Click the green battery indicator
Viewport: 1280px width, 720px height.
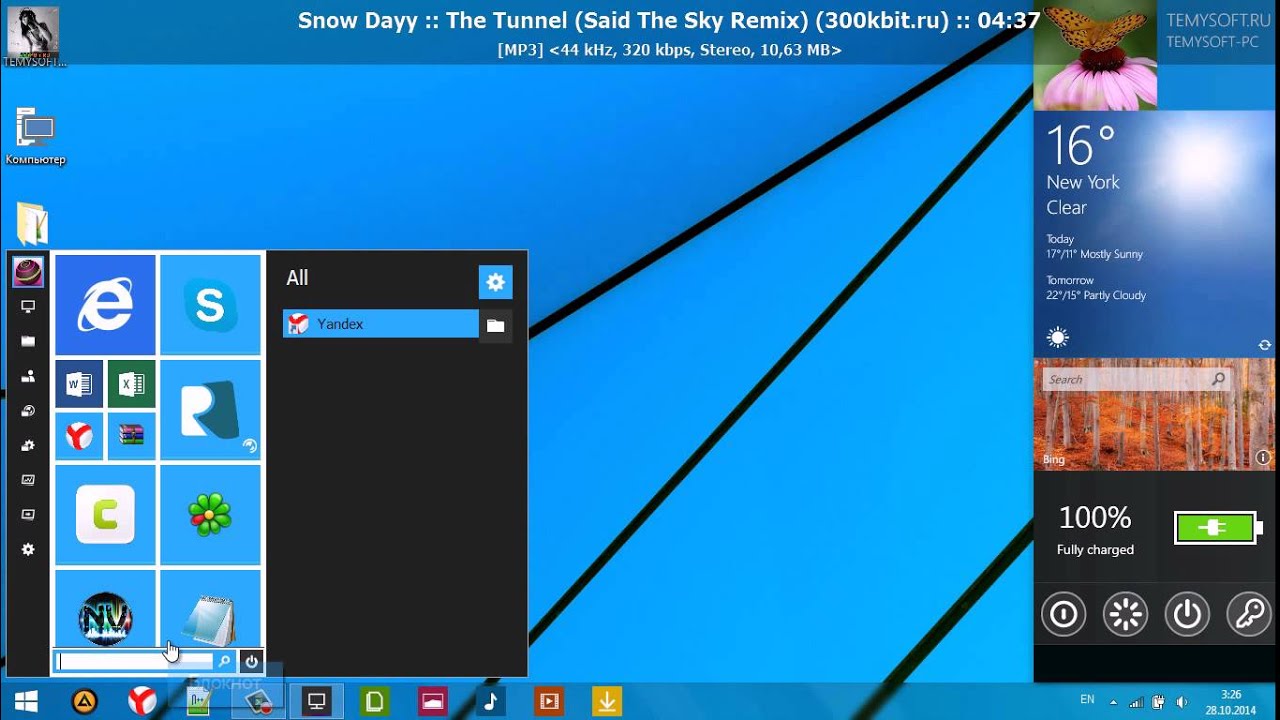tap(1216, 527)
